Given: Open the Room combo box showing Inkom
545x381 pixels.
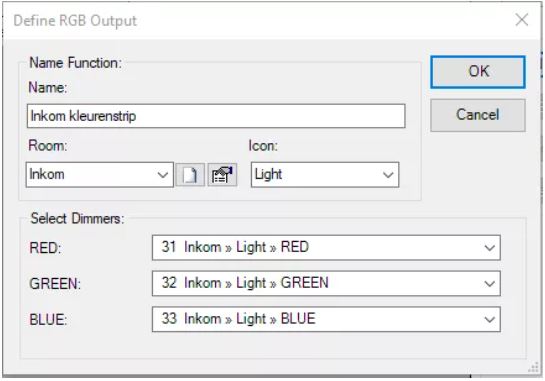Looking at the screenshot, I should pyautogui.click(x=99, y=175).
